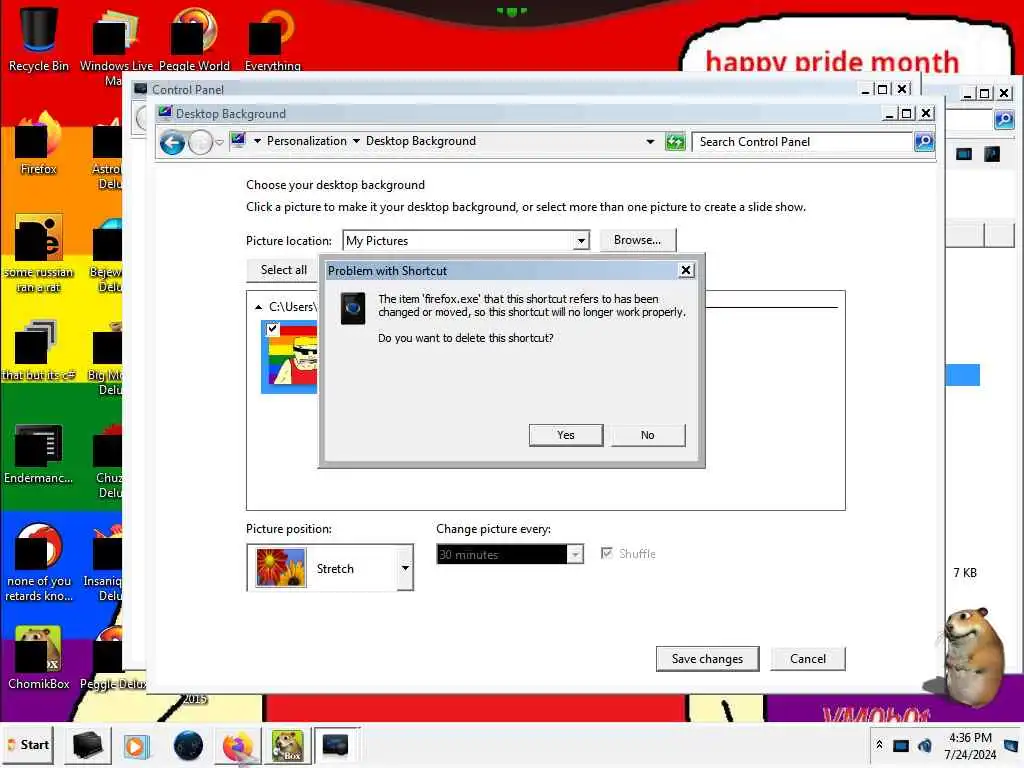Click the Show desktop tray icon

(x=1010, y=745)
